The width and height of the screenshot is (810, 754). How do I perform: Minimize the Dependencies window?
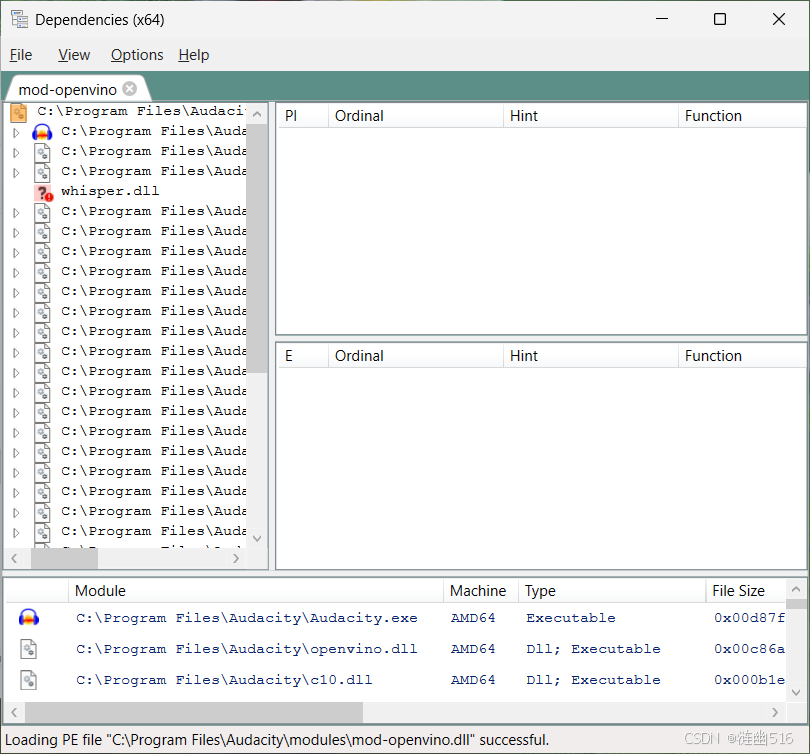click(662, 19)
